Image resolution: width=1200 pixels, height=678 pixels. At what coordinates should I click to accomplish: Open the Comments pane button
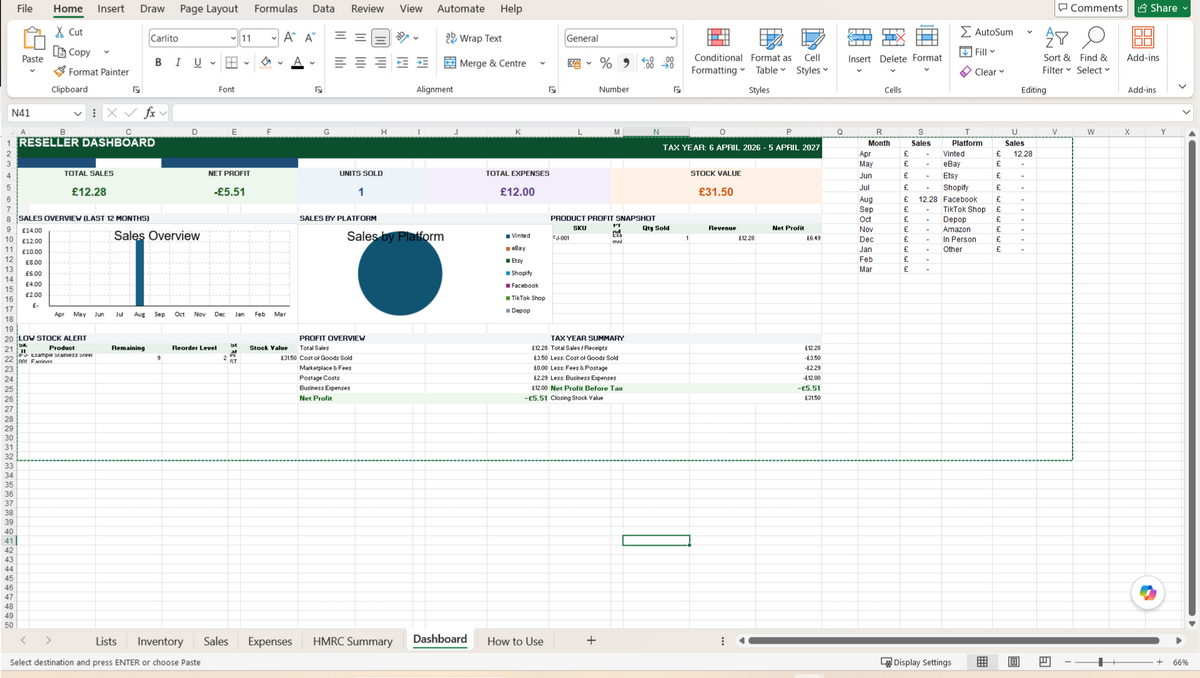[x=1091, y=8]
